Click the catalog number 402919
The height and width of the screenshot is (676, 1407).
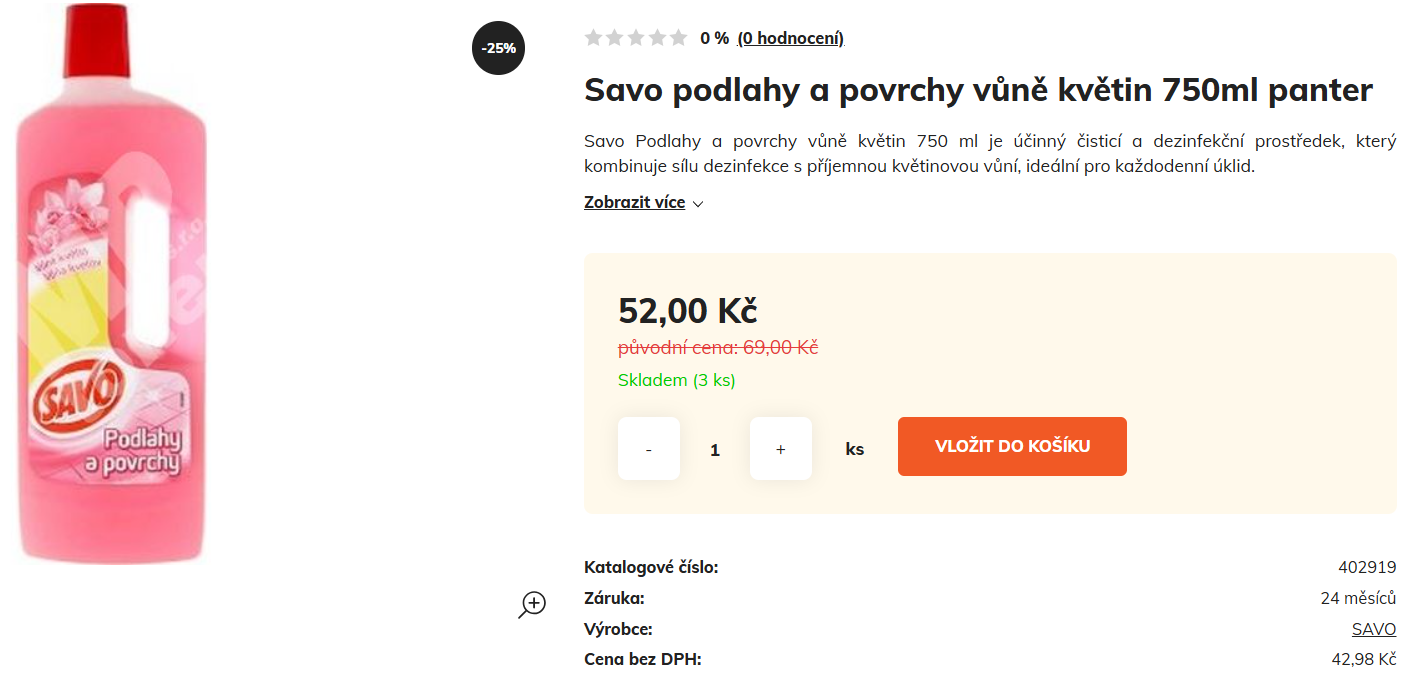pyautogui.click(x=1367, y=567)
